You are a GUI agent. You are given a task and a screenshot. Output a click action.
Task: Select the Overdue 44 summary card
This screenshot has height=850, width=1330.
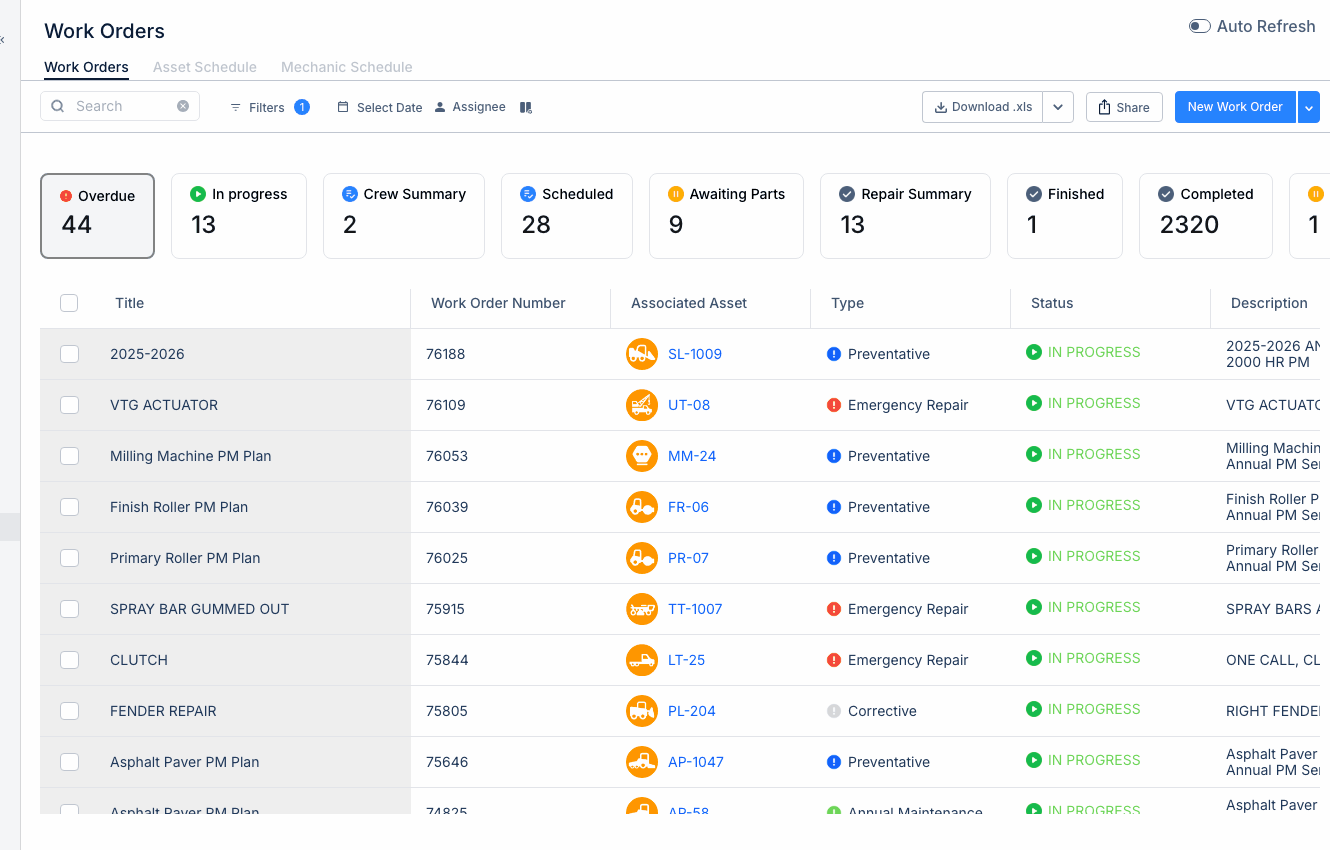(97, 216)
